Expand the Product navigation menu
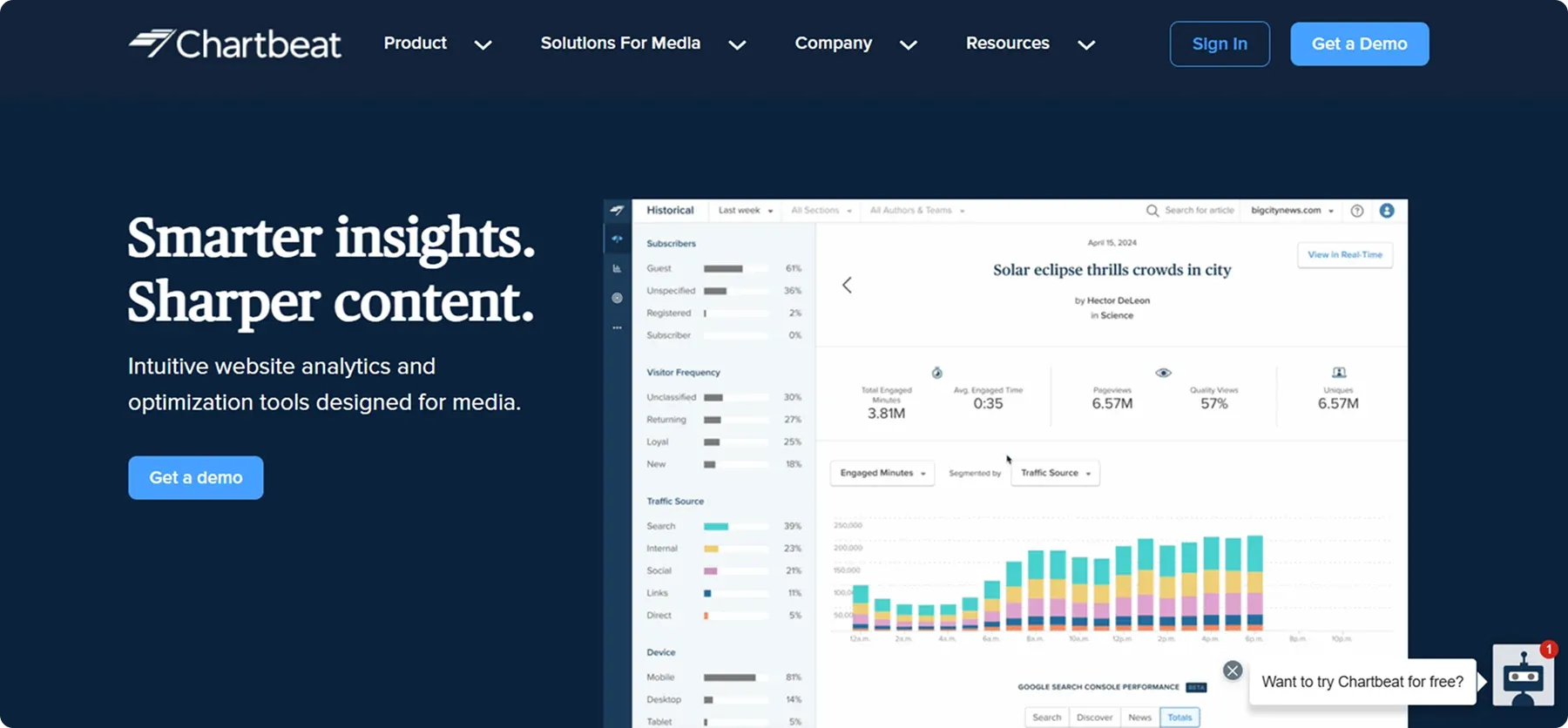 point(437,44)
